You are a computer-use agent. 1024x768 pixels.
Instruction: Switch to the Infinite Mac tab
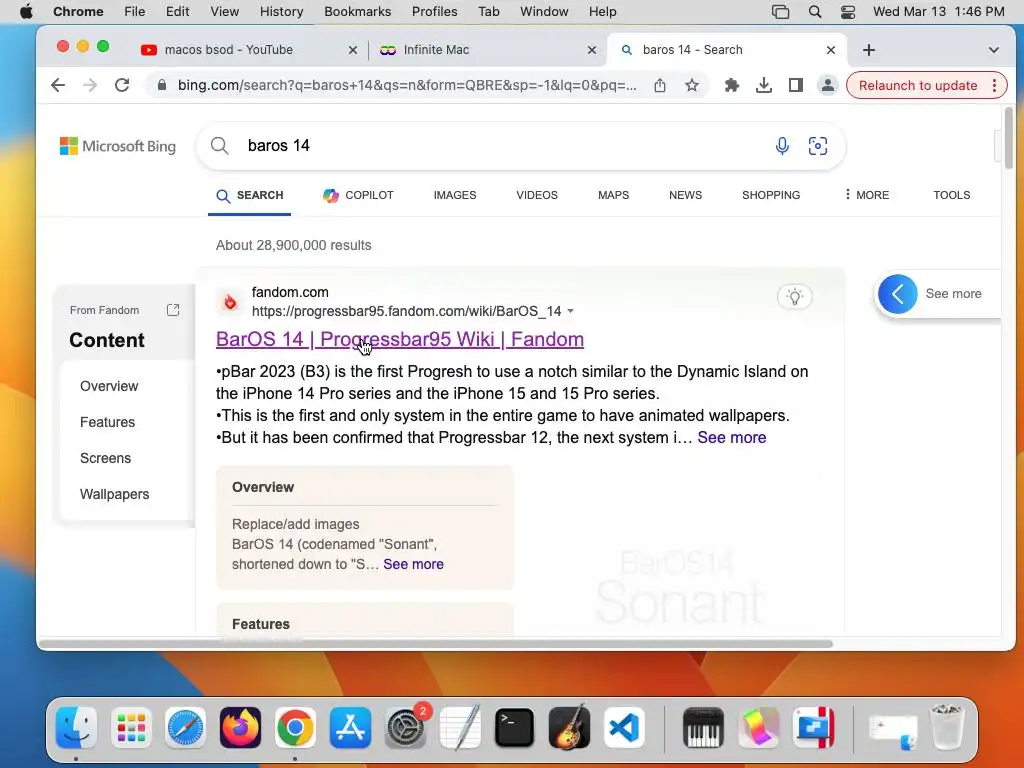436,50
